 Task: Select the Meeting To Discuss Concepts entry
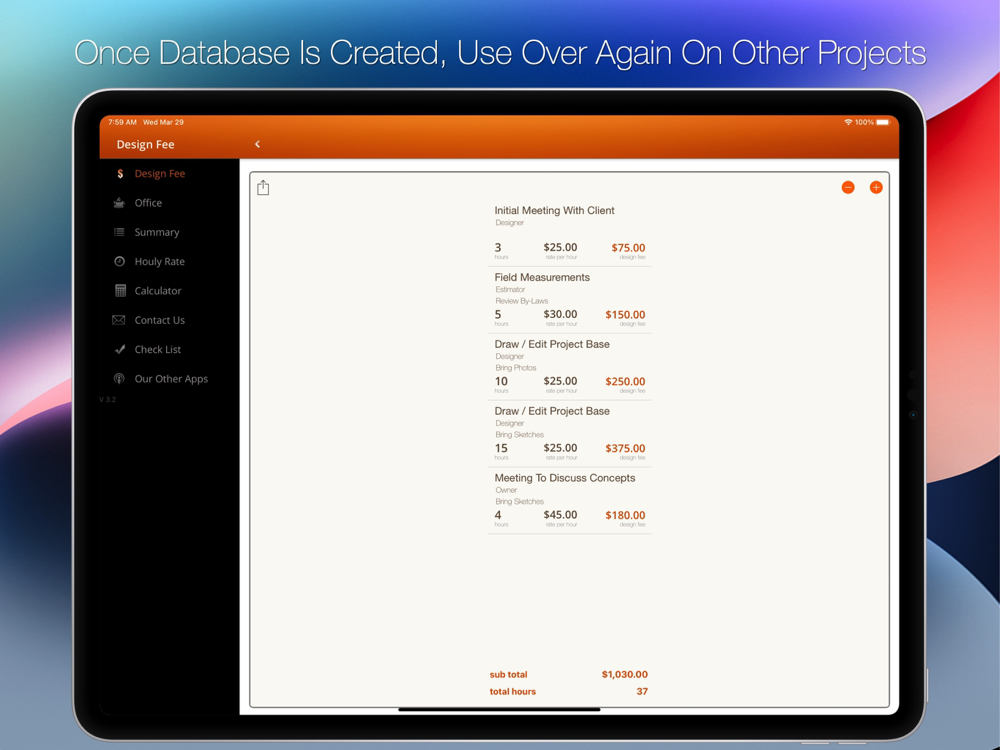click(x=570, y=501)
